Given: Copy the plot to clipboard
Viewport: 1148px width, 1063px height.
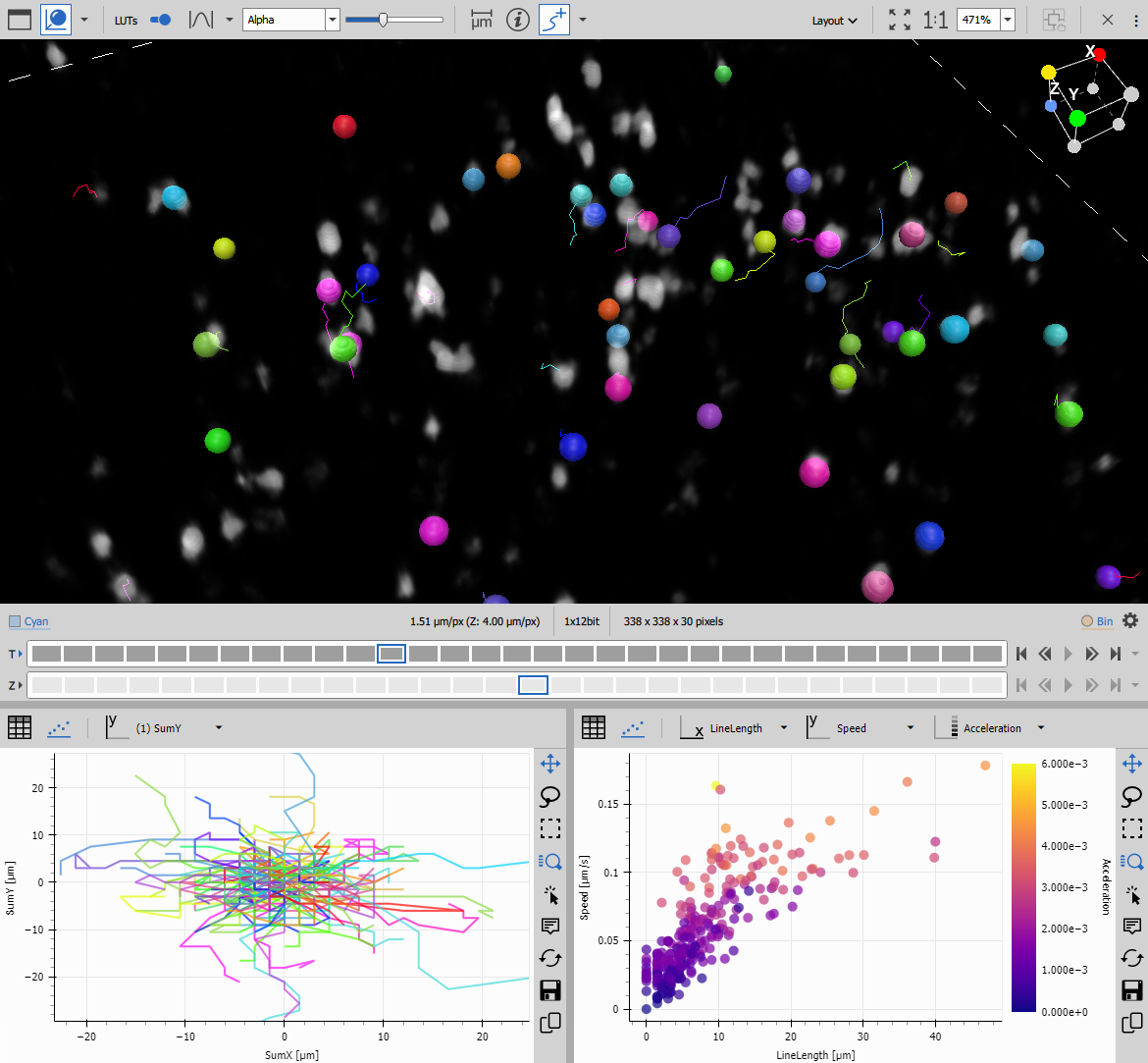Looking at the screenshot, I should [x=1131, y=1023].
